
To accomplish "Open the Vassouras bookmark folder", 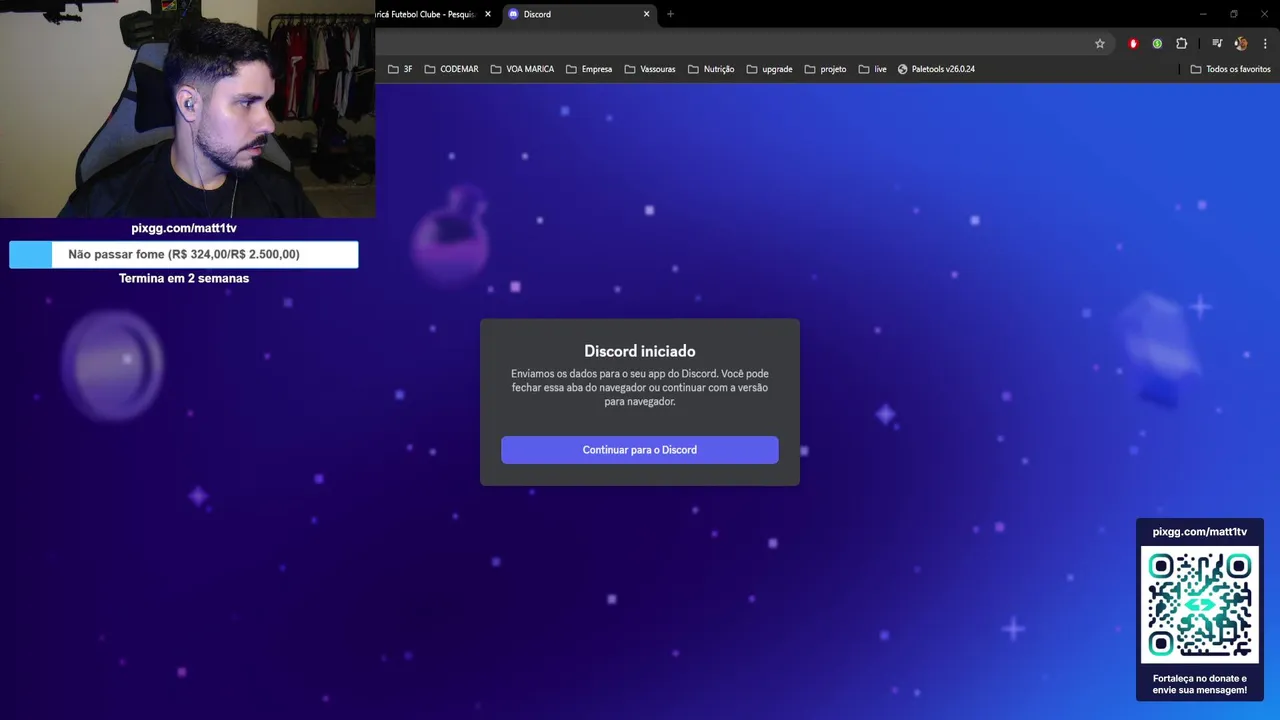I will 650,69.
